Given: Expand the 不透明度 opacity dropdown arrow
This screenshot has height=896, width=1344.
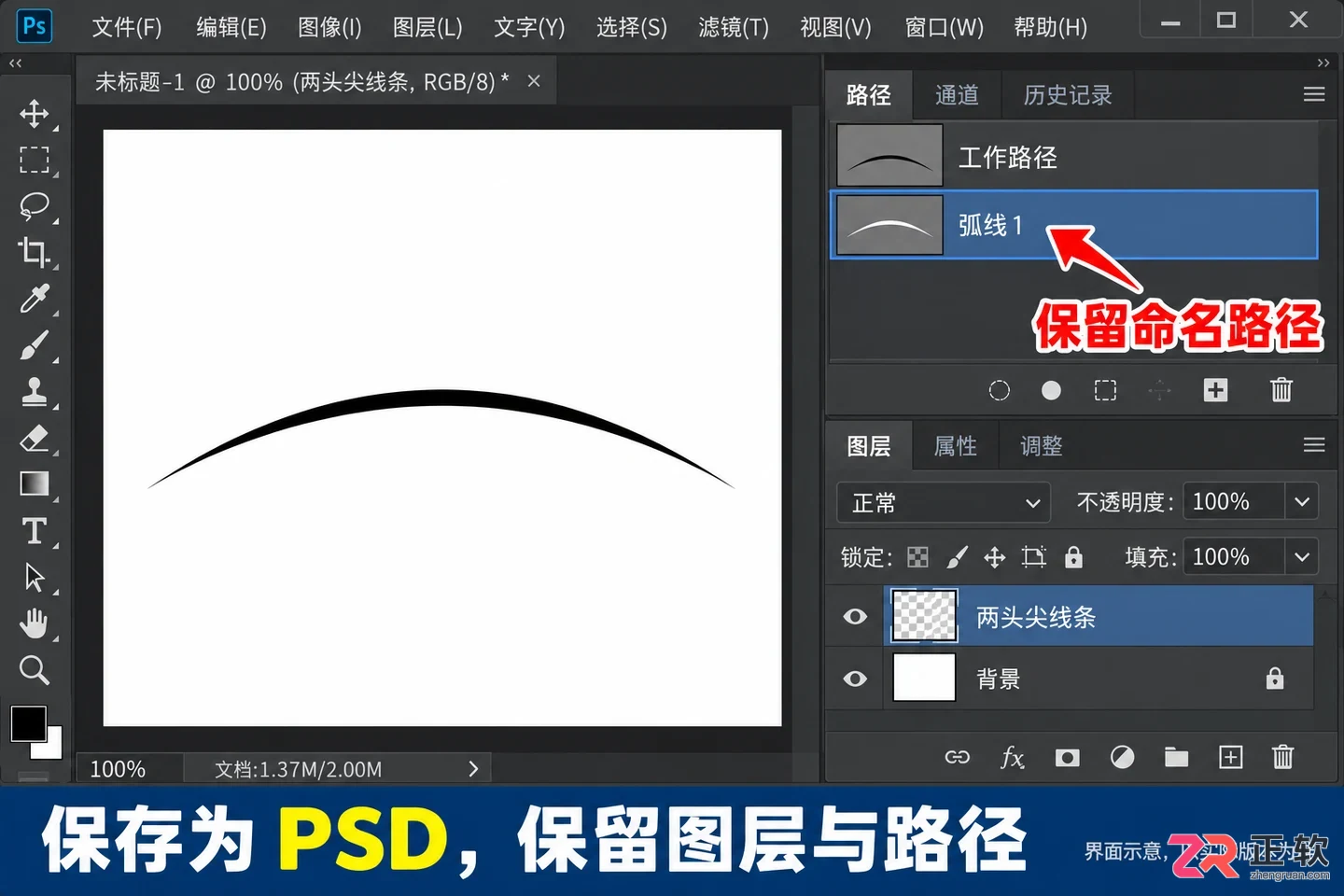Looking at the screenshot, I should pyautogui.click(x=1302, y=502).
